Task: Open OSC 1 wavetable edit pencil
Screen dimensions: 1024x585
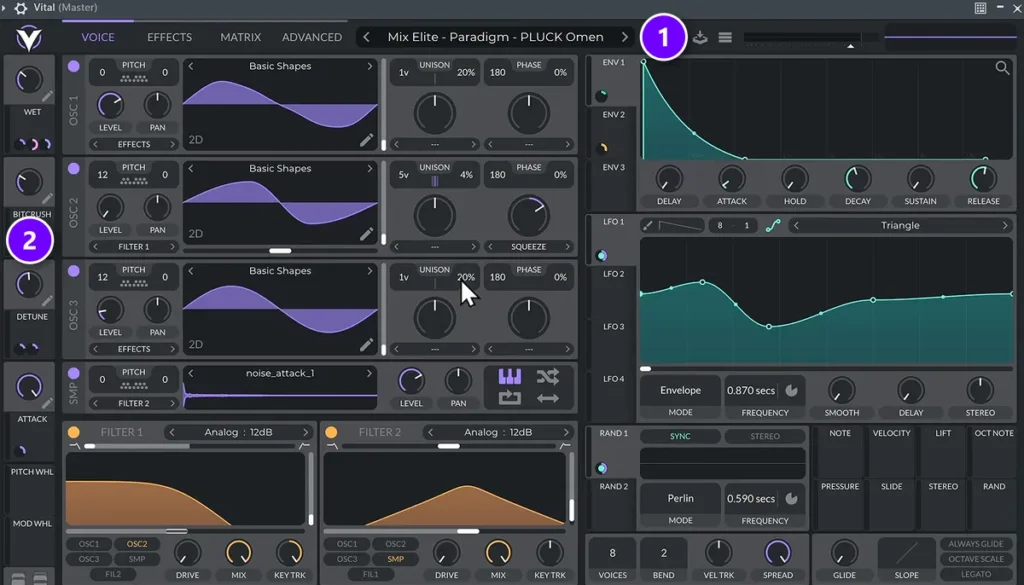Action: tap(366, 140)
